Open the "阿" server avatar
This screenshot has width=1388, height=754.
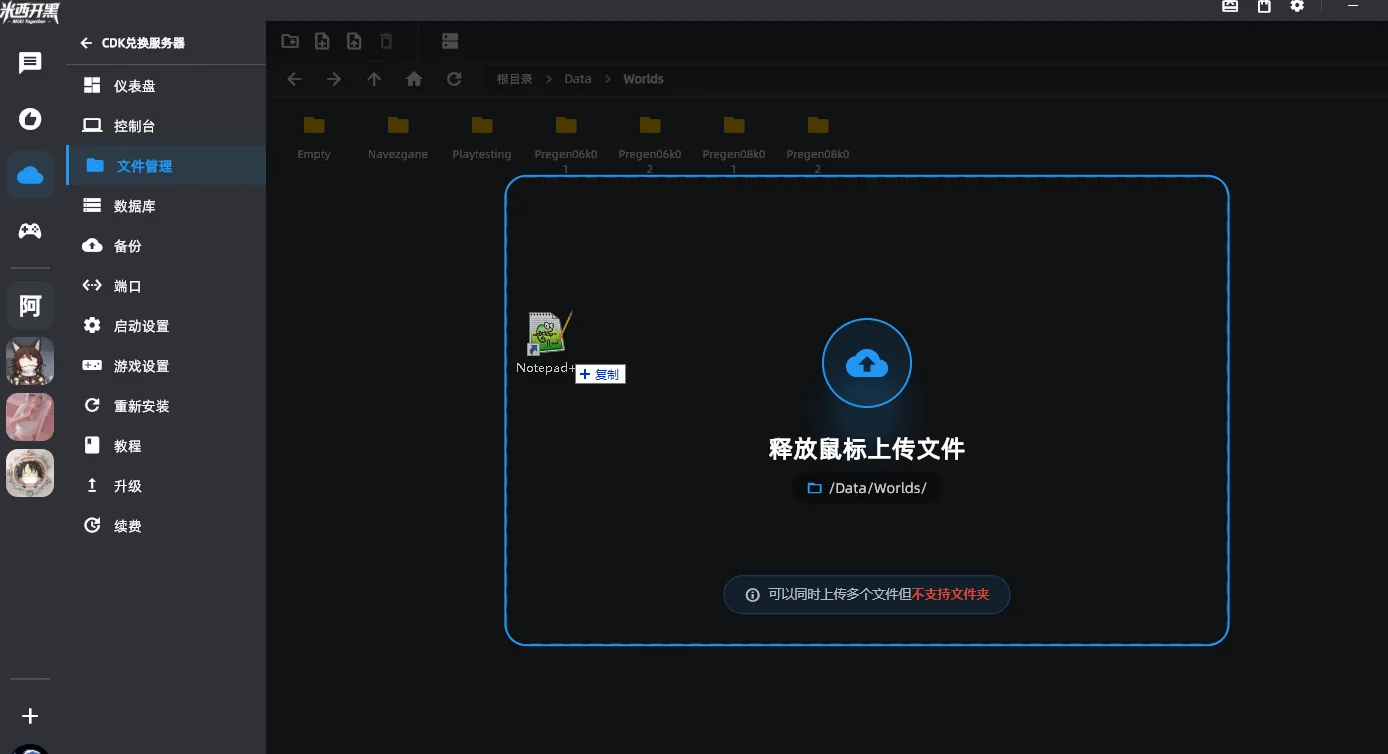(x=30, y=306)
